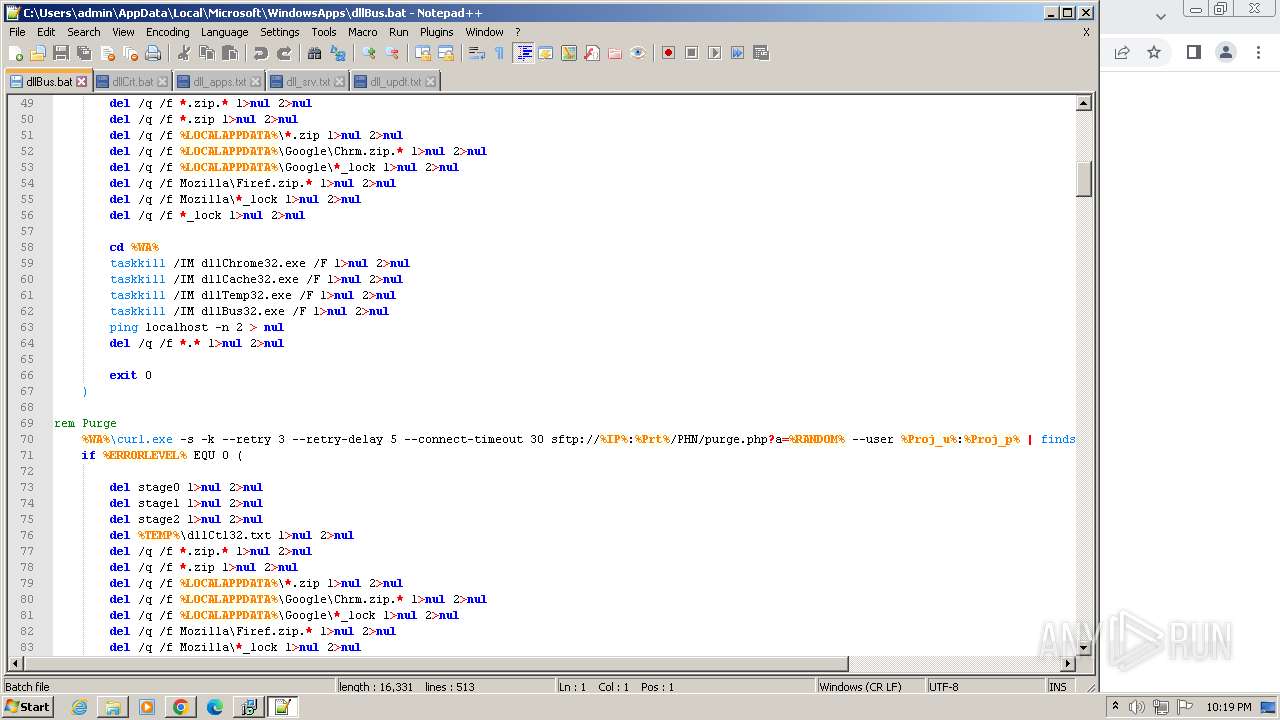Start macro recording with the red record icon
Image resolution: width=1280 pixels, height=720 pixels.
pos(668,53)
